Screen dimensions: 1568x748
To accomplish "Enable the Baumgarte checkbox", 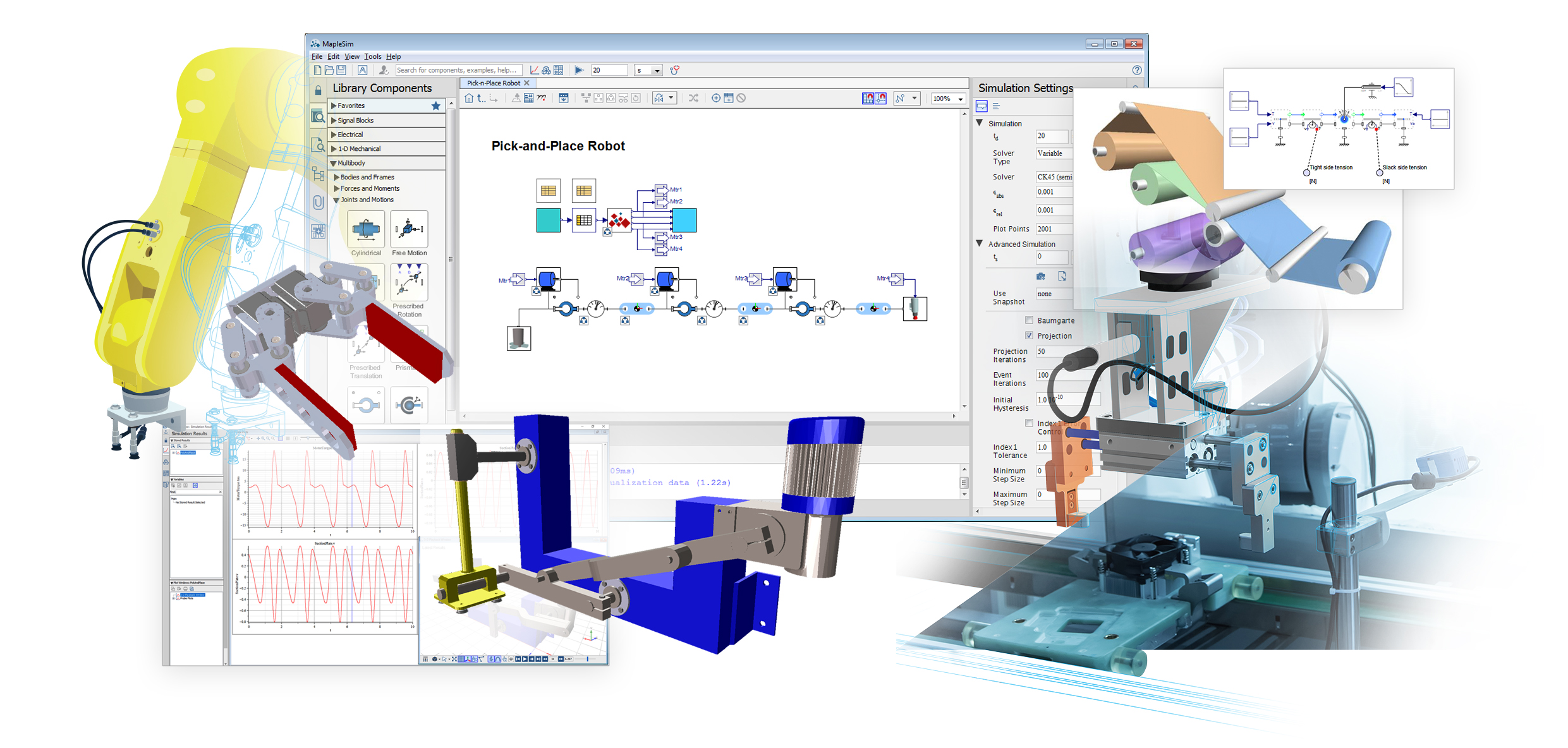I will [x=1029, y=320].
